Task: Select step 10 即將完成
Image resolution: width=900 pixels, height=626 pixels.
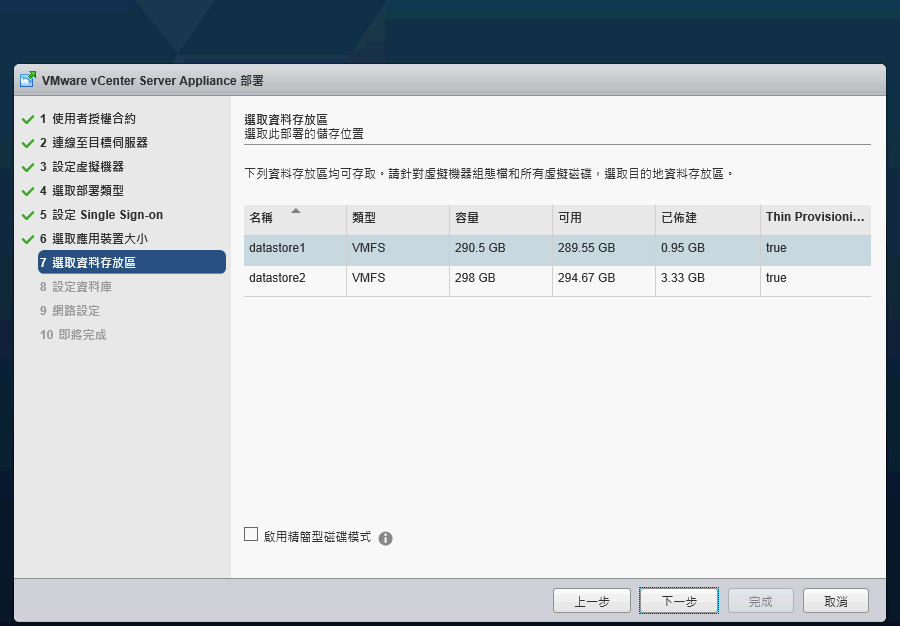Action: tap(73, 335)
